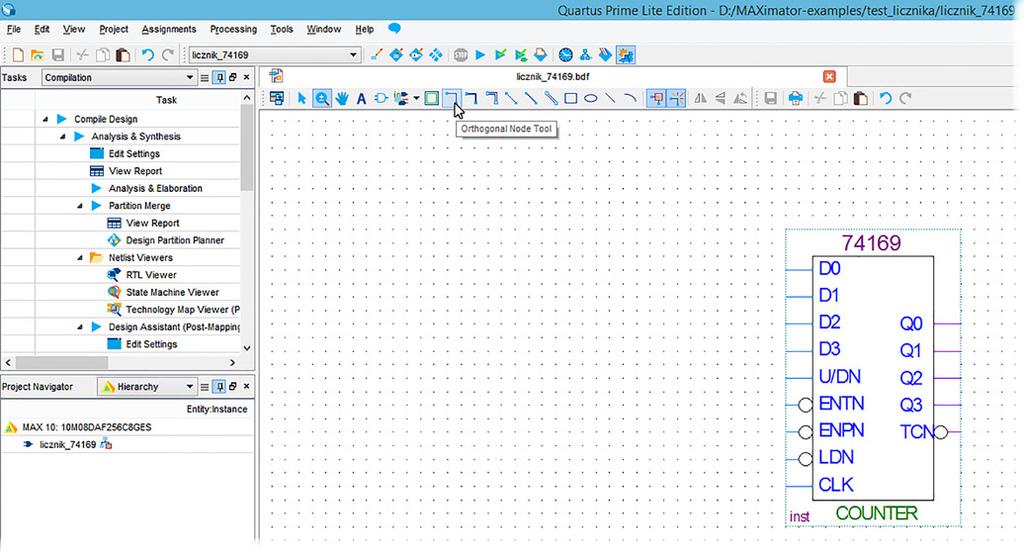This screenshot has width=1024, height=555.
Task: Collapse the Compile Design tree node
Action: pyautogui.click(x=45, y=119)
